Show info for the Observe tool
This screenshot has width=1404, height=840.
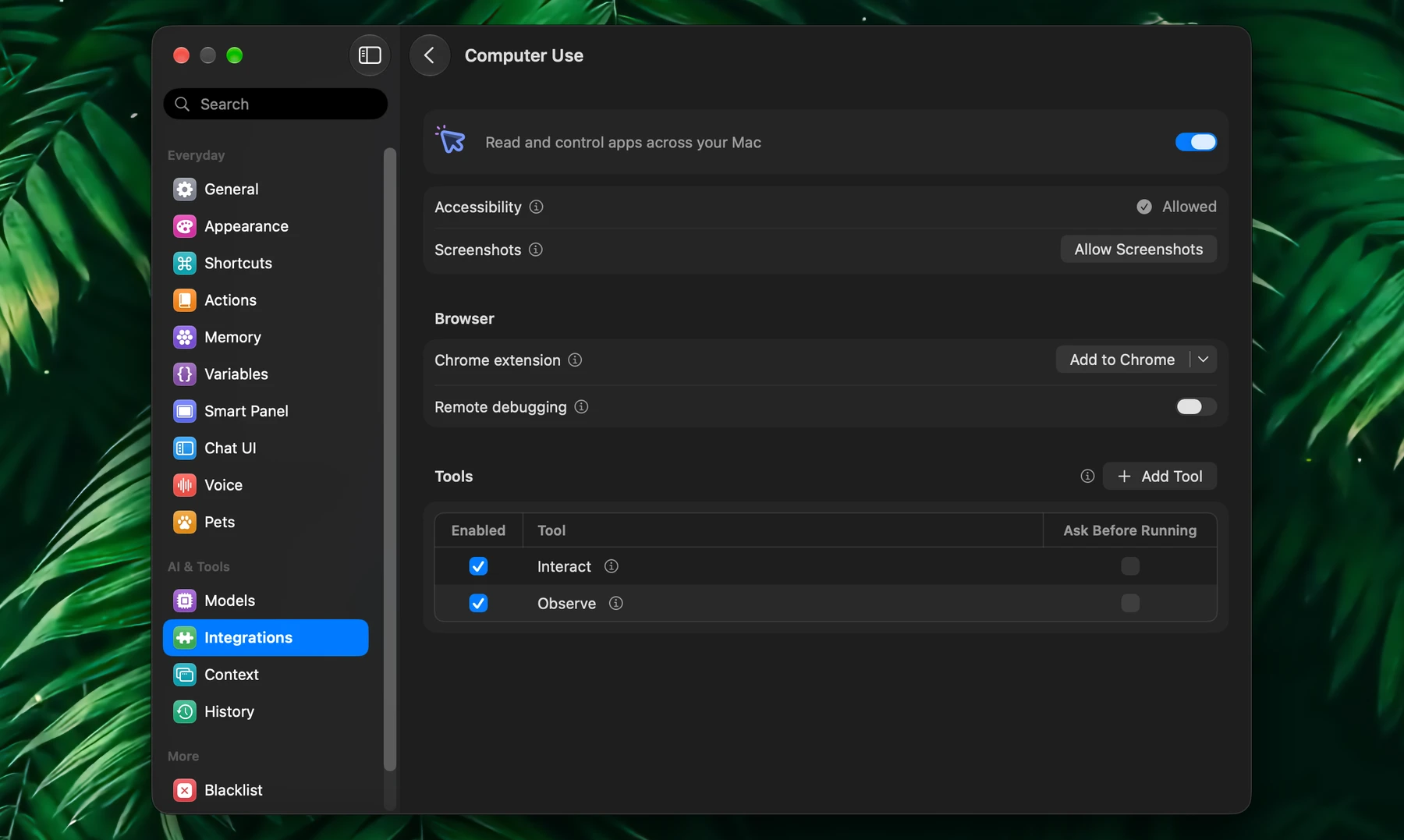[616, 603]
